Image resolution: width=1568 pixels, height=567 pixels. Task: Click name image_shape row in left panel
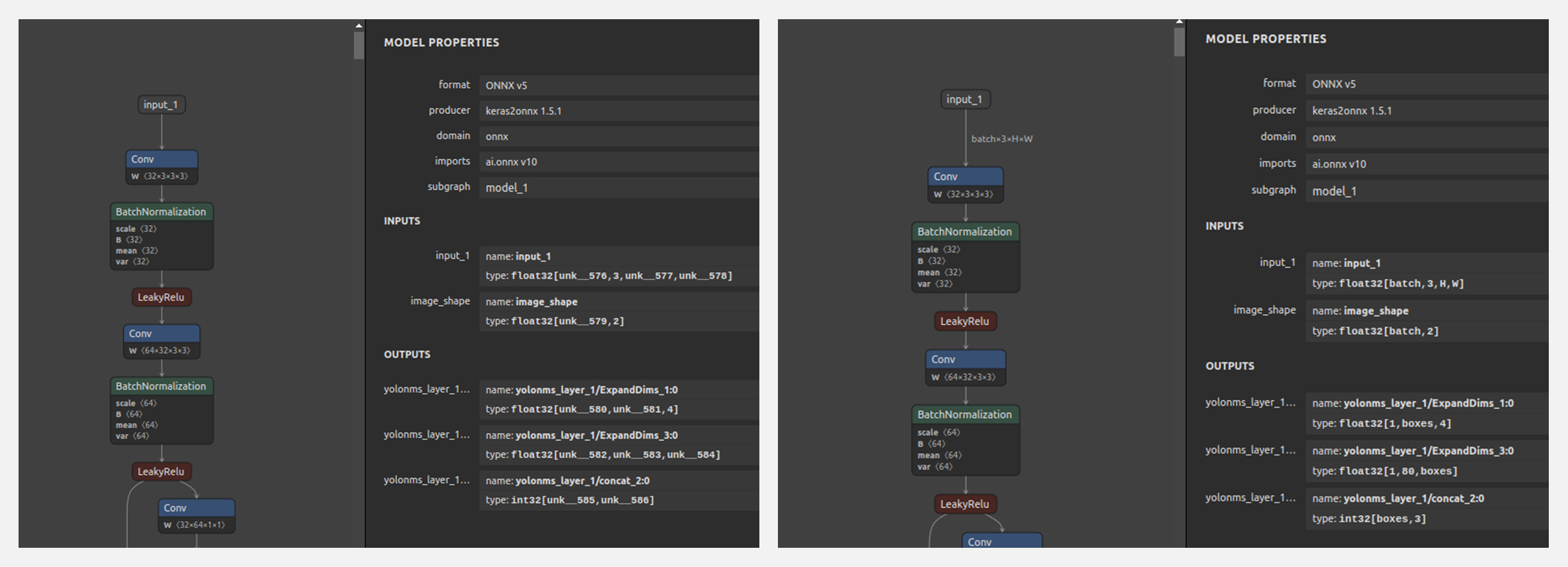pos(619,301)
